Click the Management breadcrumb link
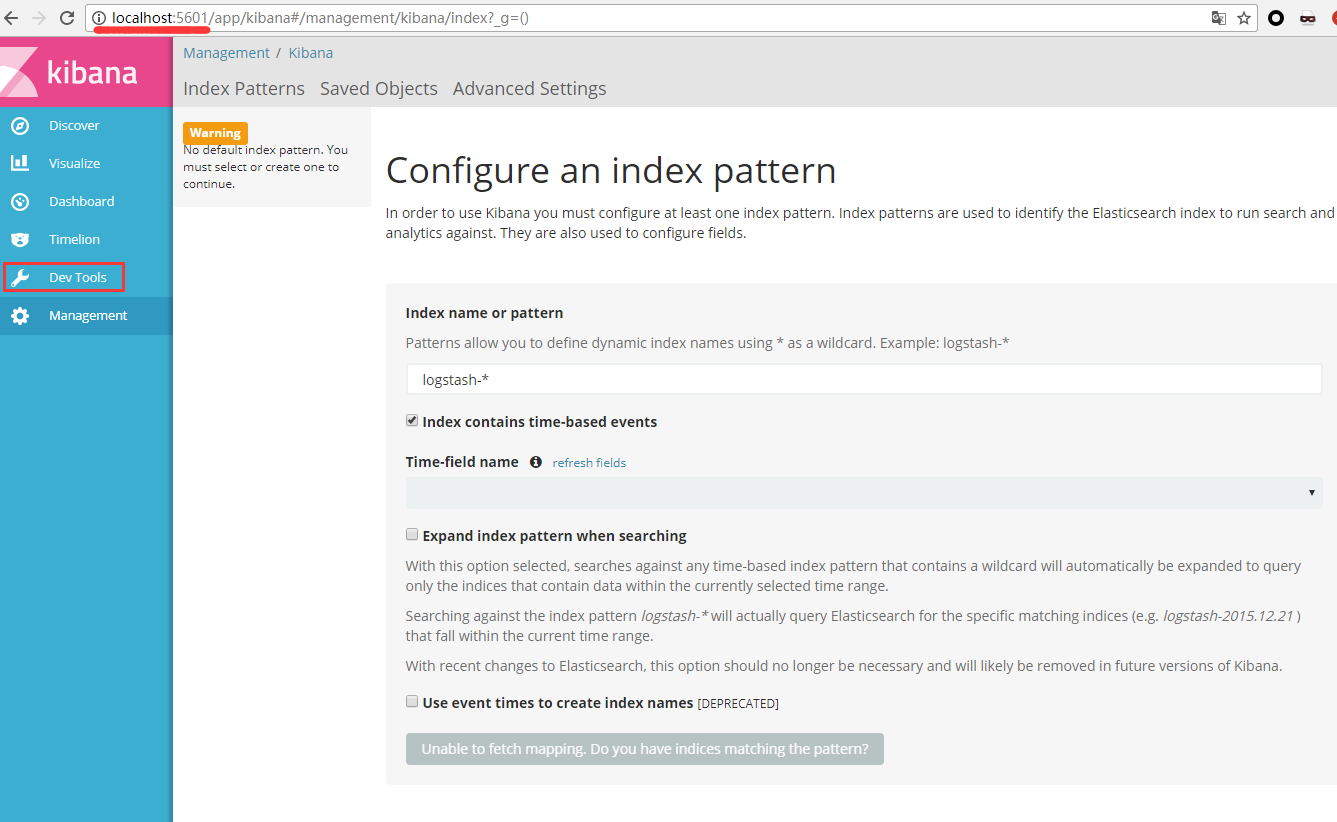1337x822 pixels. coord(226,53)
